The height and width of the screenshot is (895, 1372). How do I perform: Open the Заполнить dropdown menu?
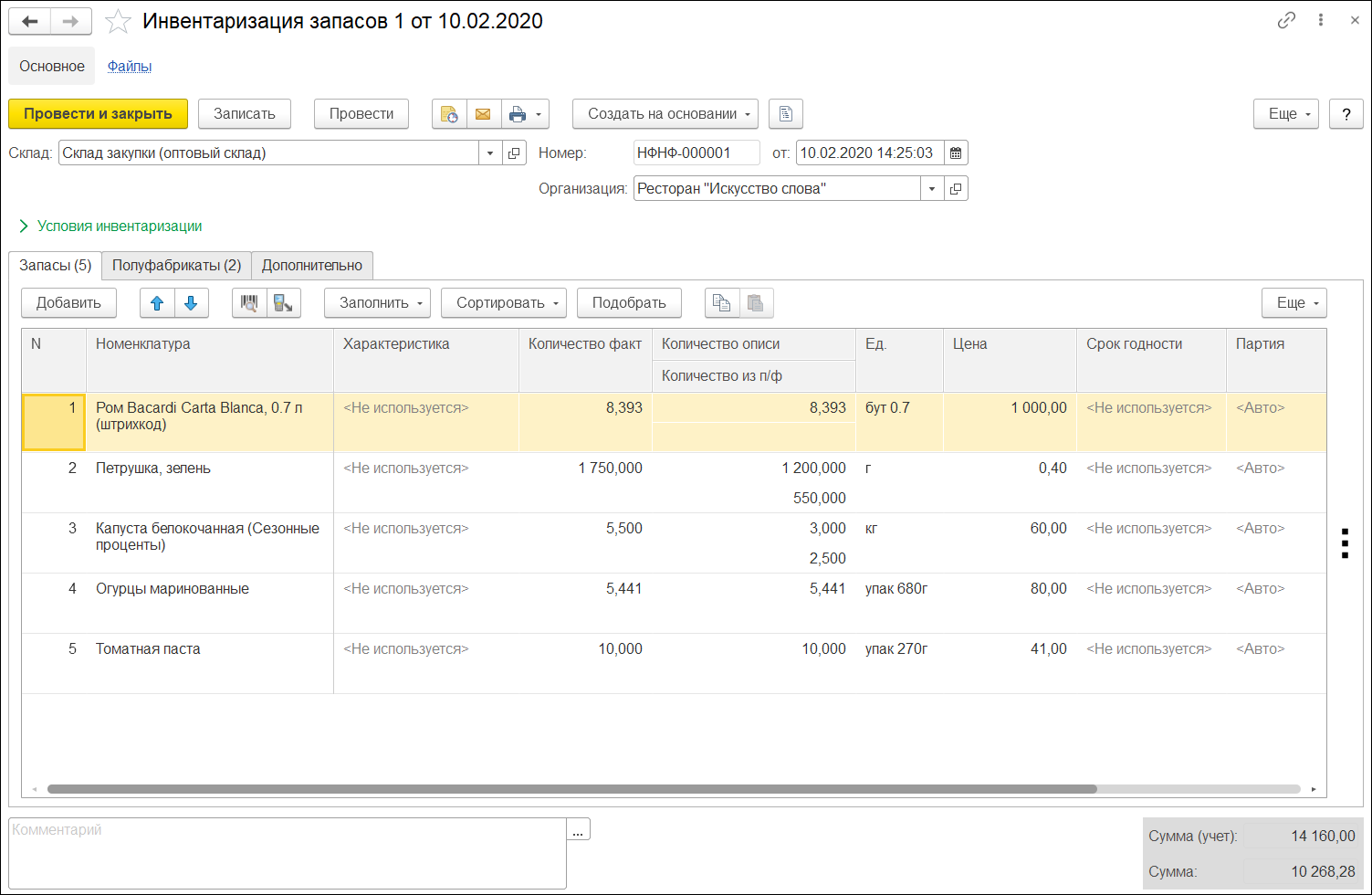377,303
